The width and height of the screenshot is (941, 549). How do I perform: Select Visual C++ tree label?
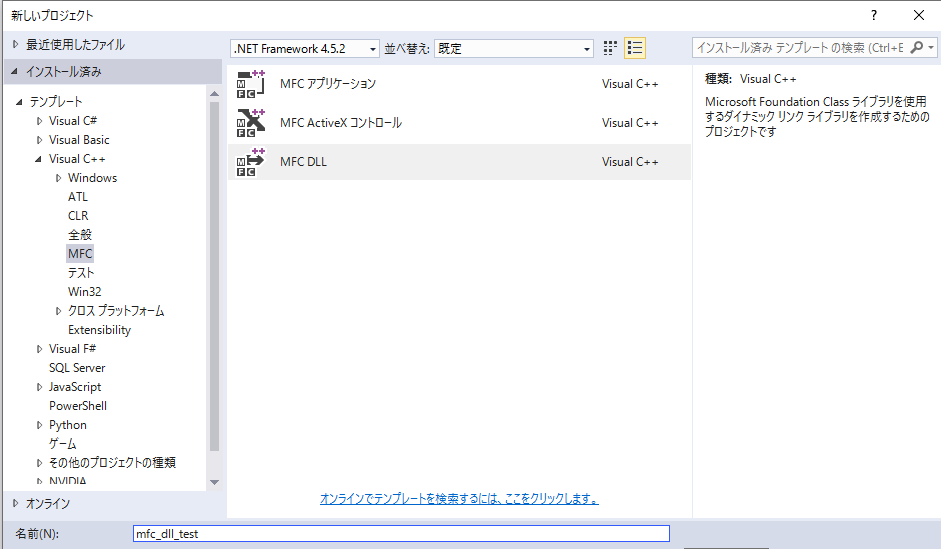point(77,159)
